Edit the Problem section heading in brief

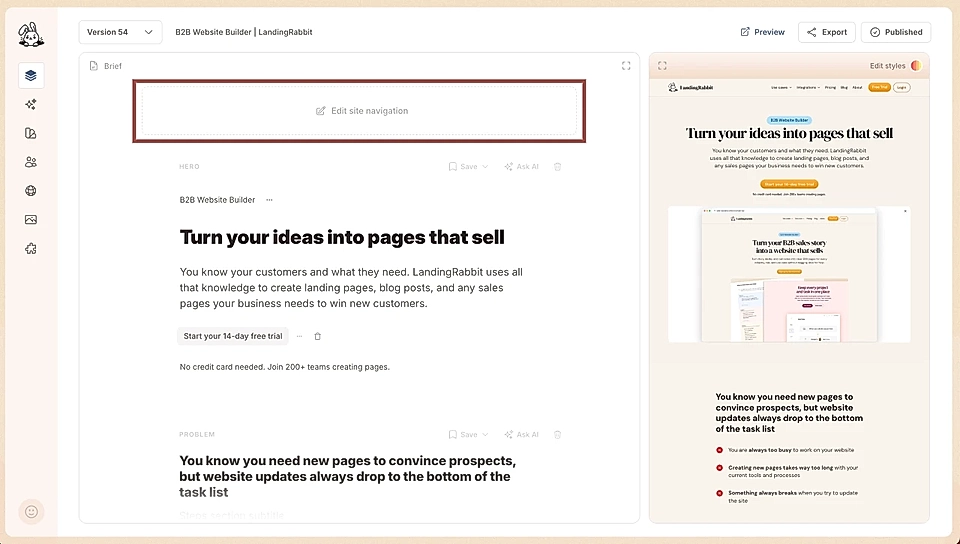(x=348, y=476)
